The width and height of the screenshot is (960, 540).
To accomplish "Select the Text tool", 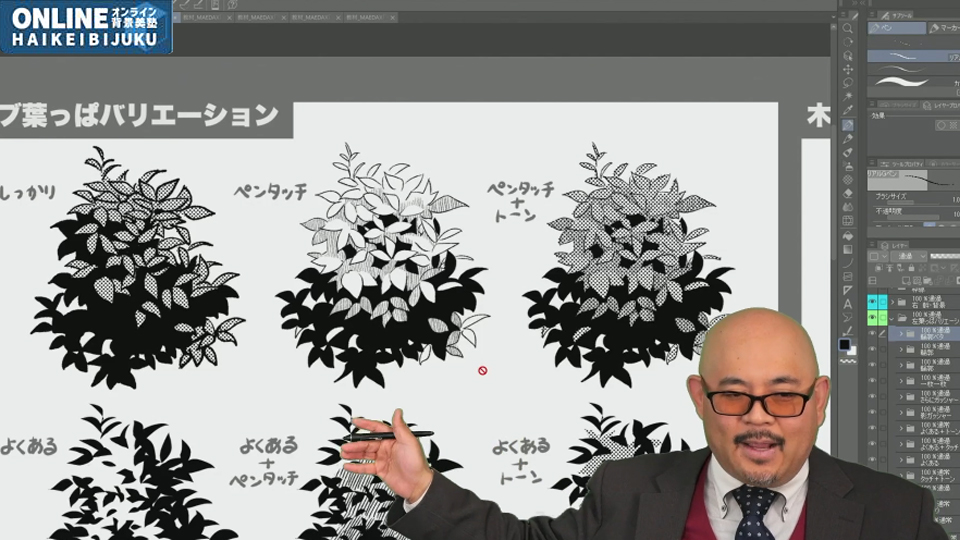I will point(848,303).
